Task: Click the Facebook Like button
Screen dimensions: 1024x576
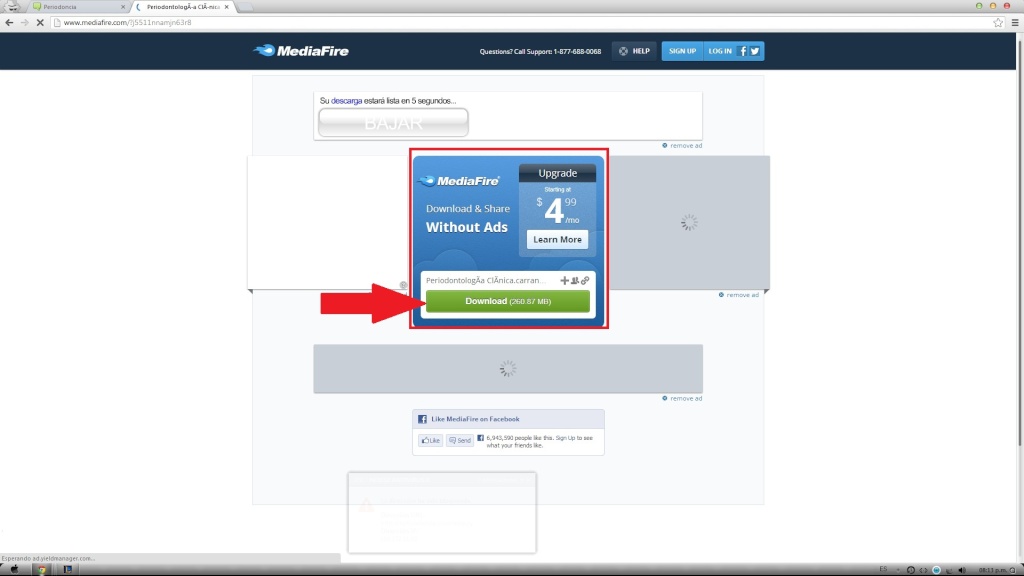Action: click(430, 440)
